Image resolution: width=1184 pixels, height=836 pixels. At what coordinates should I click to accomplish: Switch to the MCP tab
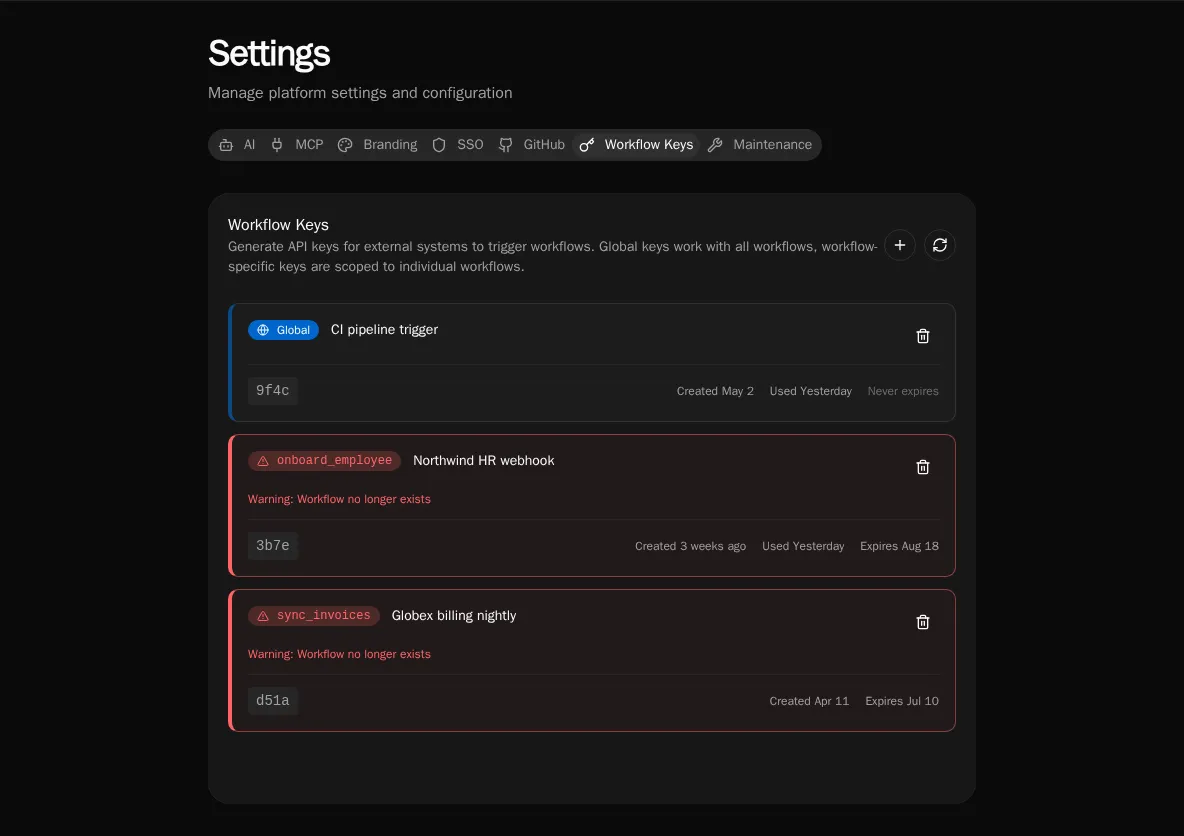click(x=298, y=145)
